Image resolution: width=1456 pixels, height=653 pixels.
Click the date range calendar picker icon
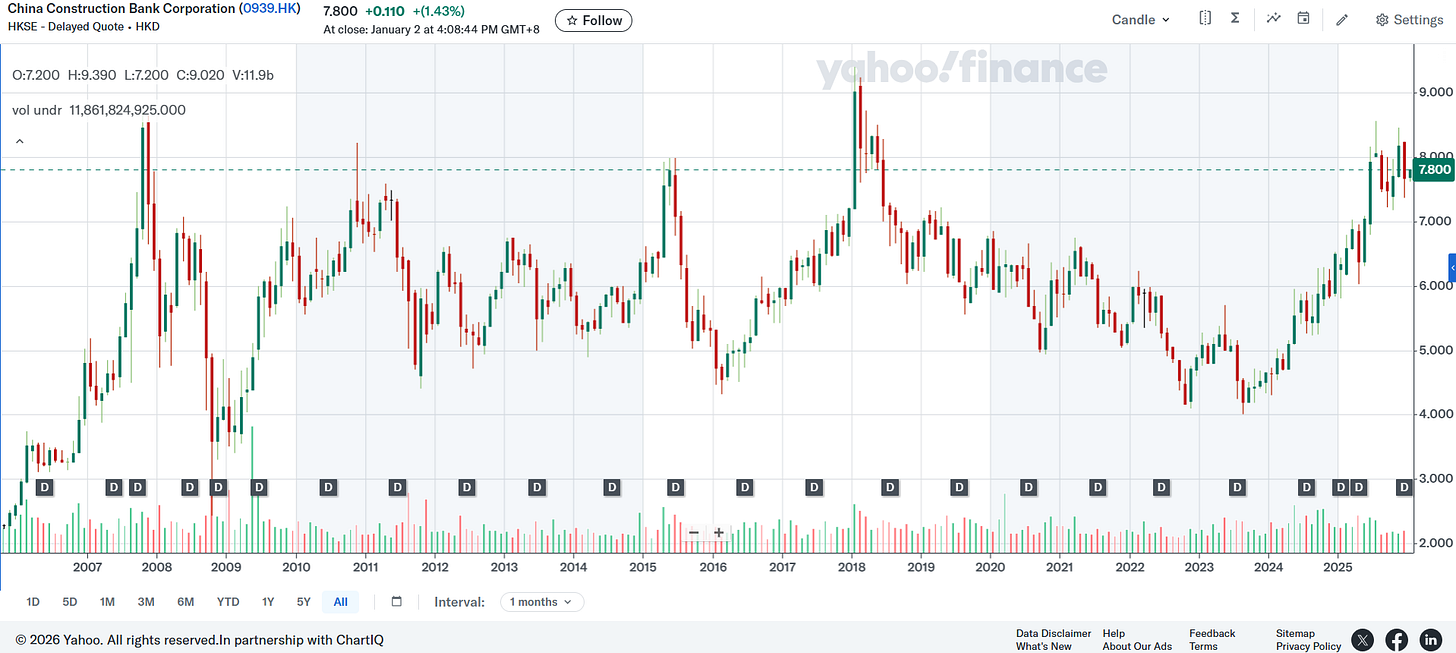(x=396, y=601)
